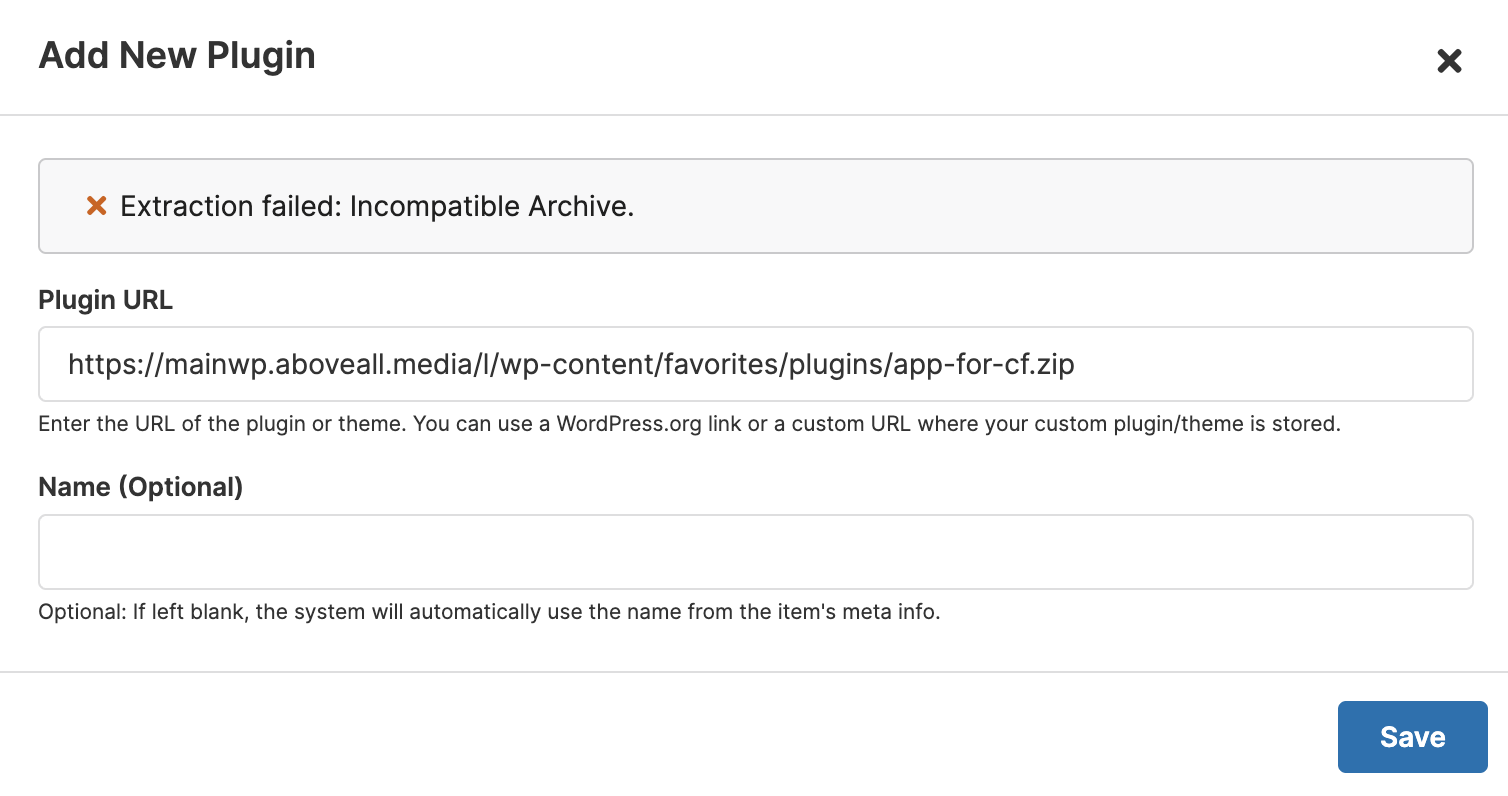Image resolution: width=1508 pixels, height=796 pixels.
Task: Focus the Plugin URL input field
Action: [x=755, y=364]
